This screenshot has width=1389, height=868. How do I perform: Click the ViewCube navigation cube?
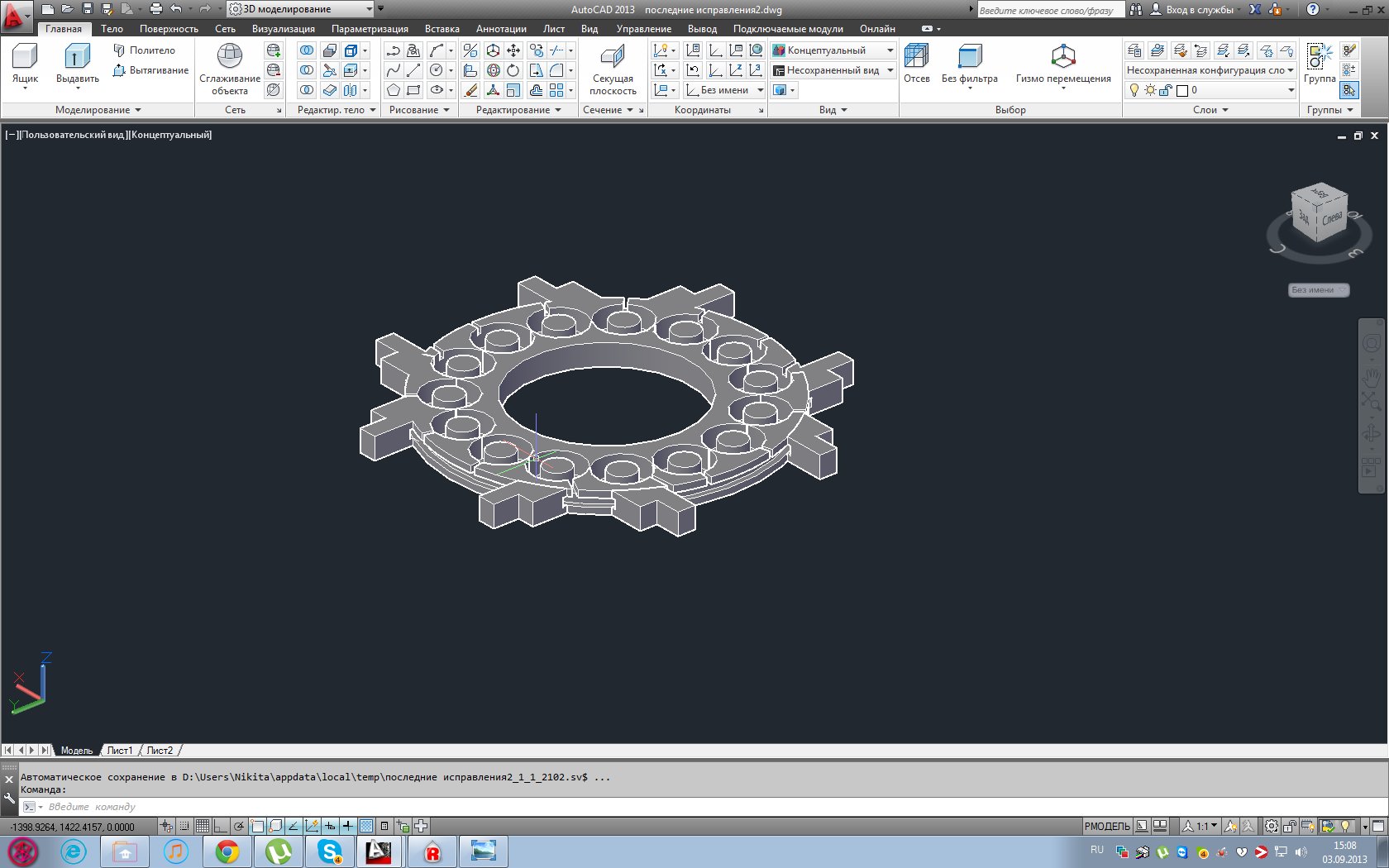[1319, 212]
